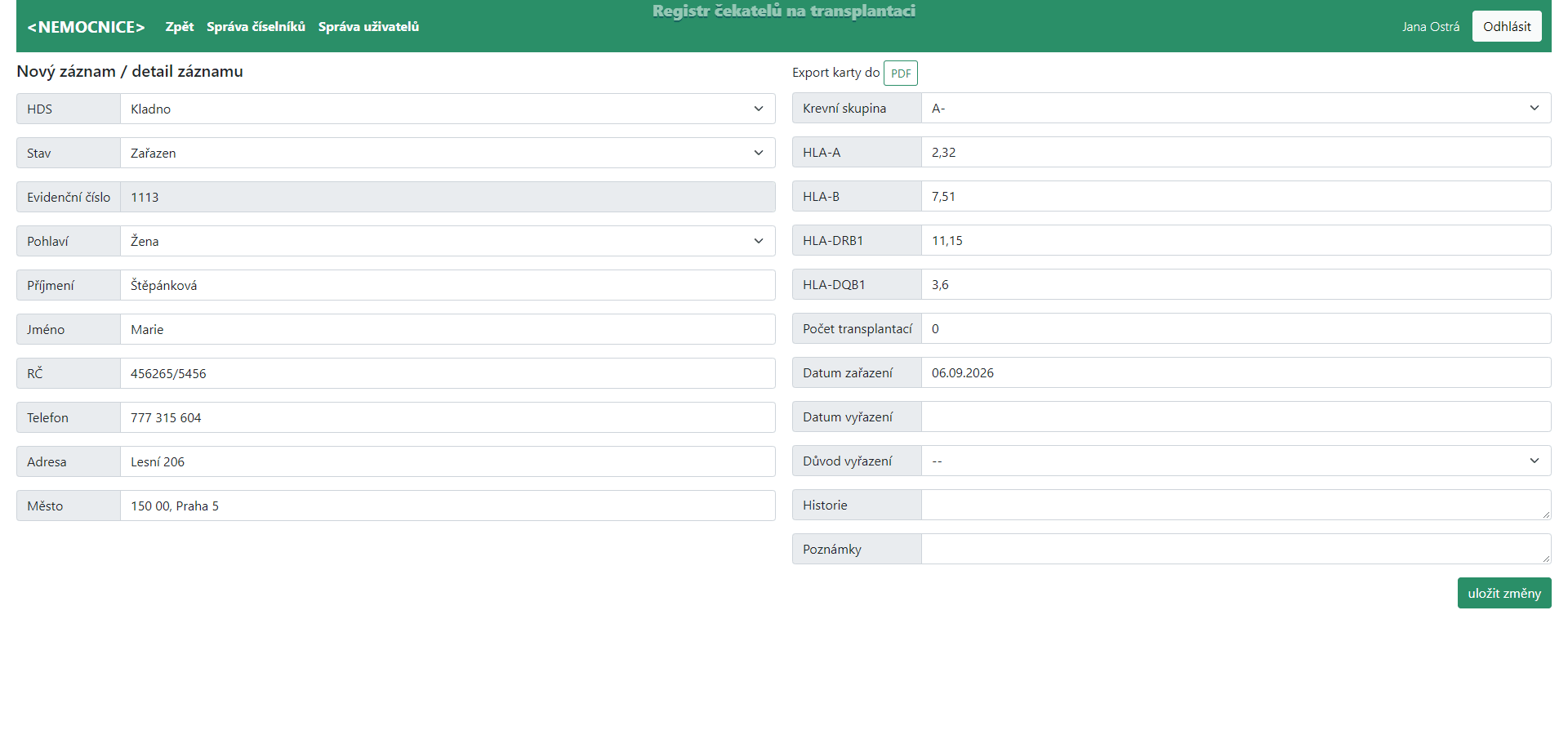Screen dimensions: 1568x744
Task: Focus the Telefon input field
Action: (x=448, y=417)
